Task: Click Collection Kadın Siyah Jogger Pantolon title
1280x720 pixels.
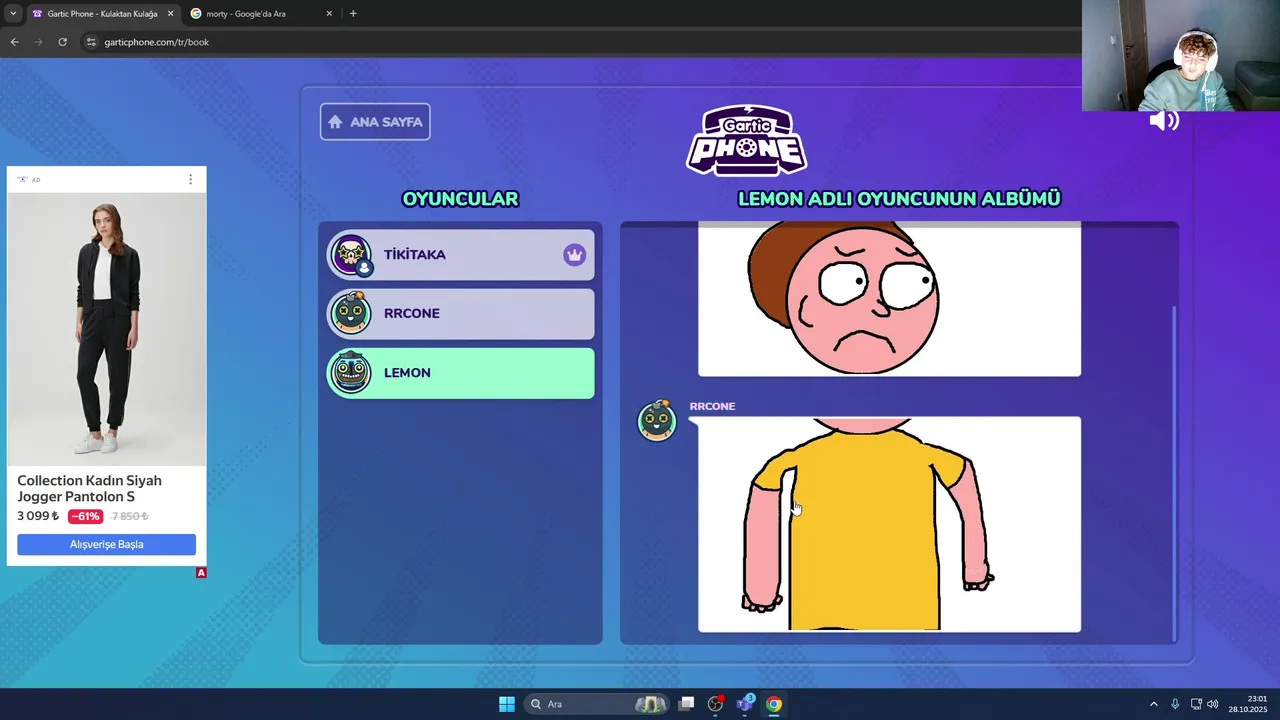Action: click(x=89, y=488)
